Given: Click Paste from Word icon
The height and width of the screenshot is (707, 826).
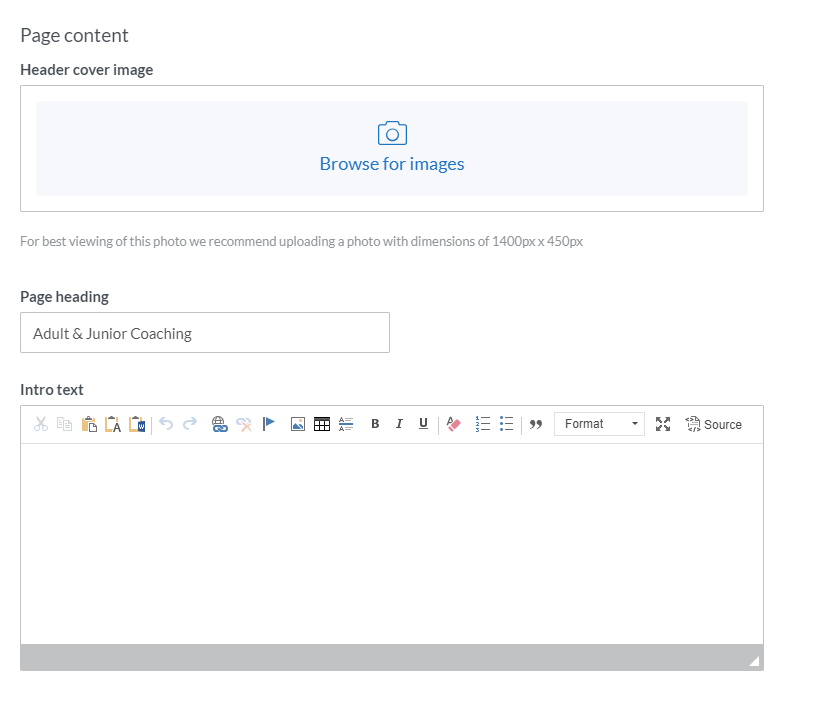Looking at the screenshot, I should (x=137, y=424).
